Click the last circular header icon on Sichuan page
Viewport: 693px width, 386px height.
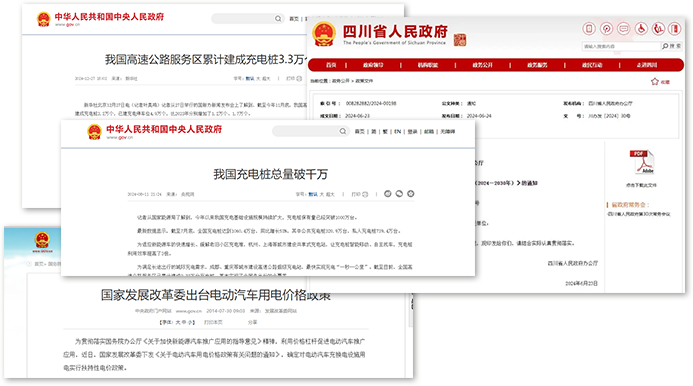674,29
